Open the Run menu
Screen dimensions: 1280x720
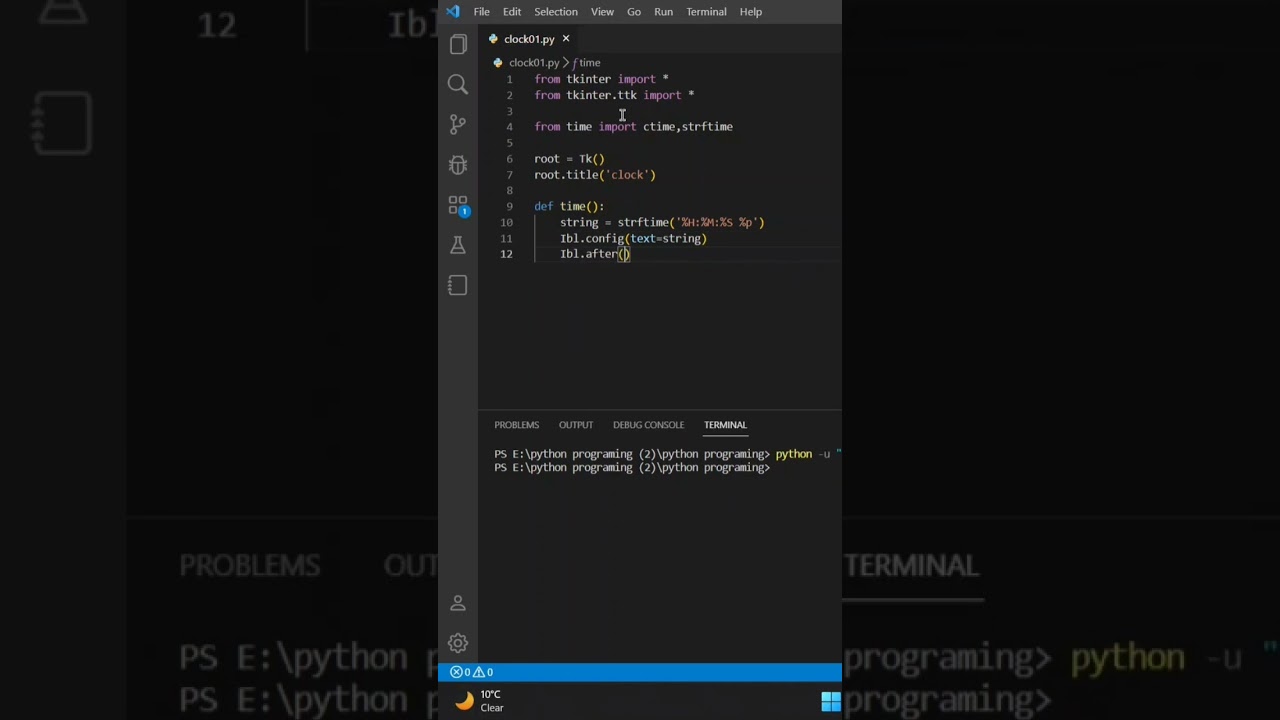[x=663, y=12]
